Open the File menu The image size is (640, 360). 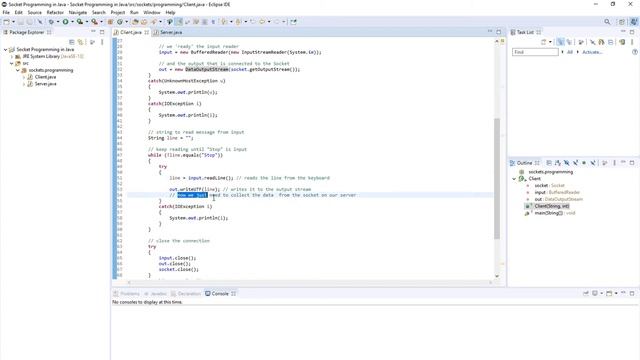6,12
